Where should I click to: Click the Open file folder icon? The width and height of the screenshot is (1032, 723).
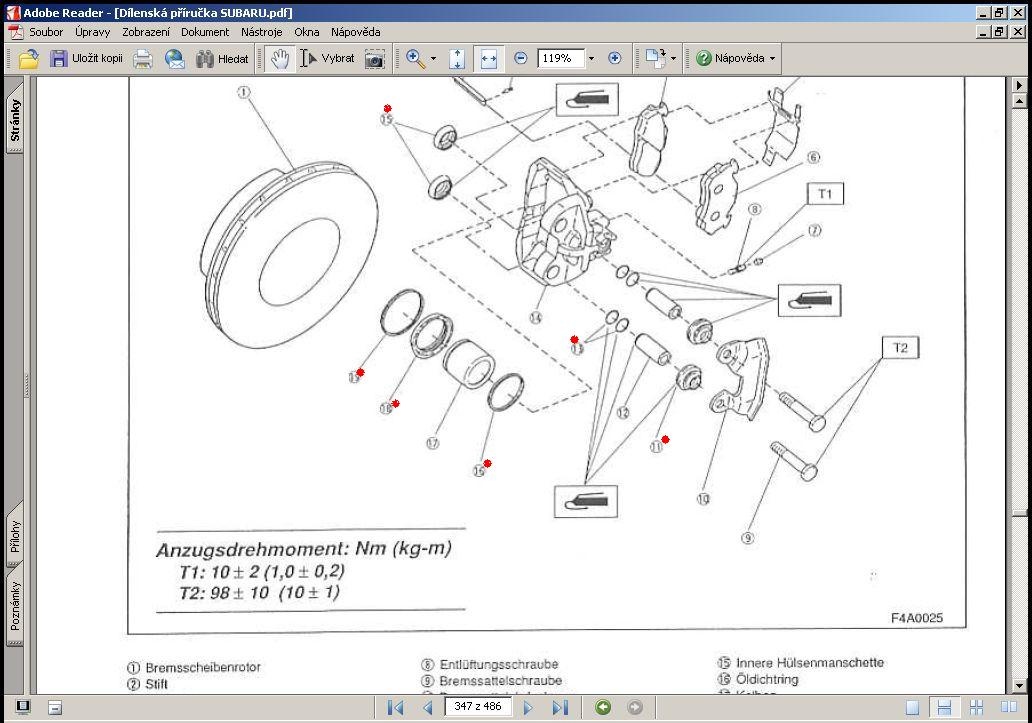(28, 59)
